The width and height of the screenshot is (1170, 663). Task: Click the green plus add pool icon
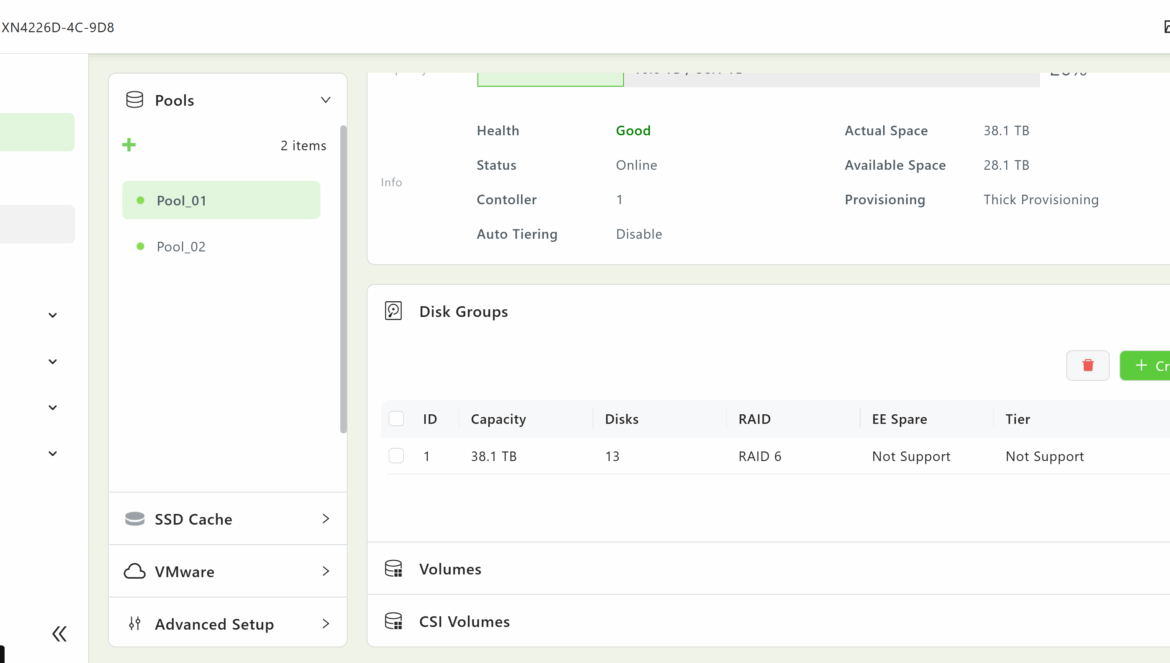coord(129,145)
